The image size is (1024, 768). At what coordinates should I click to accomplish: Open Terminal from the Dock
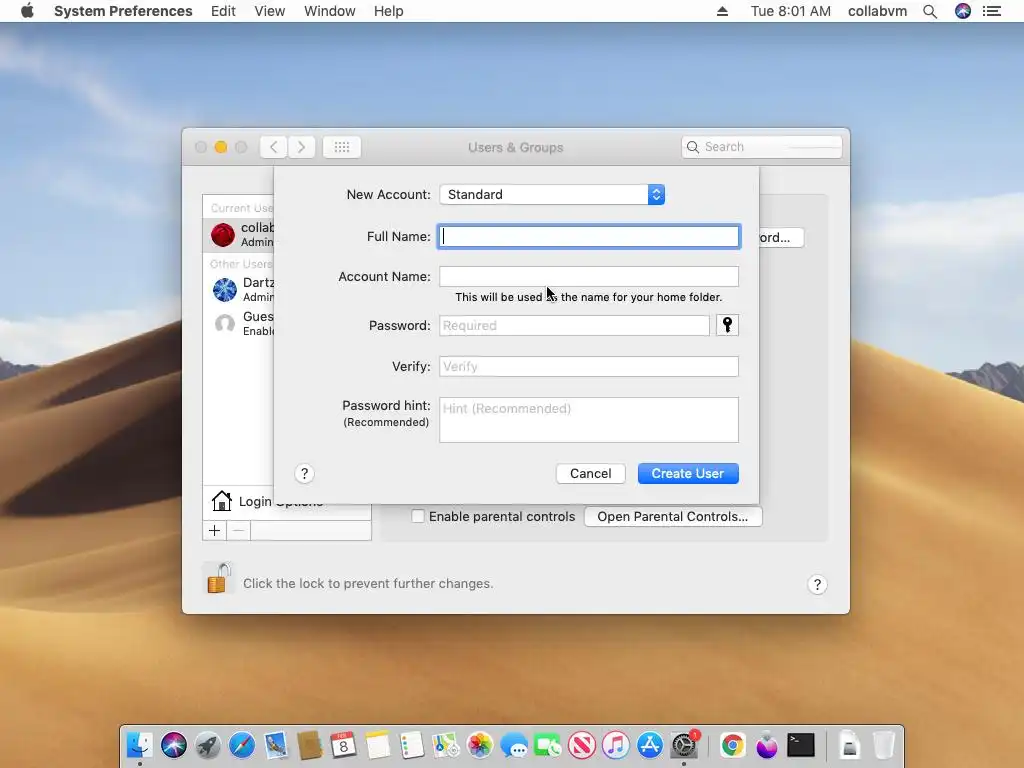click(801, 745)
